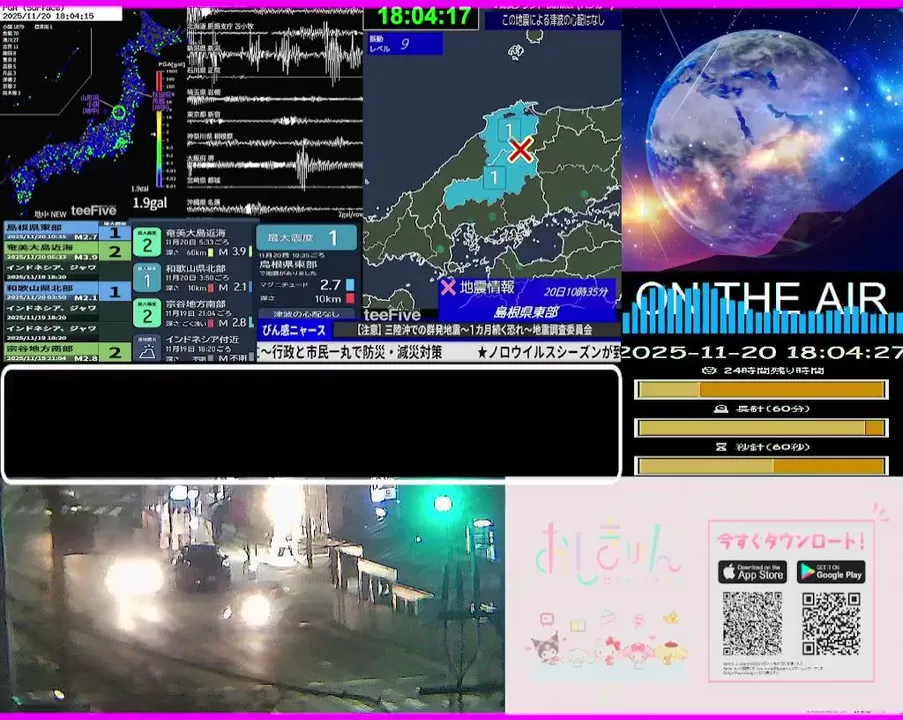Click the green circle marker on the Japan map

pos(119,112)
